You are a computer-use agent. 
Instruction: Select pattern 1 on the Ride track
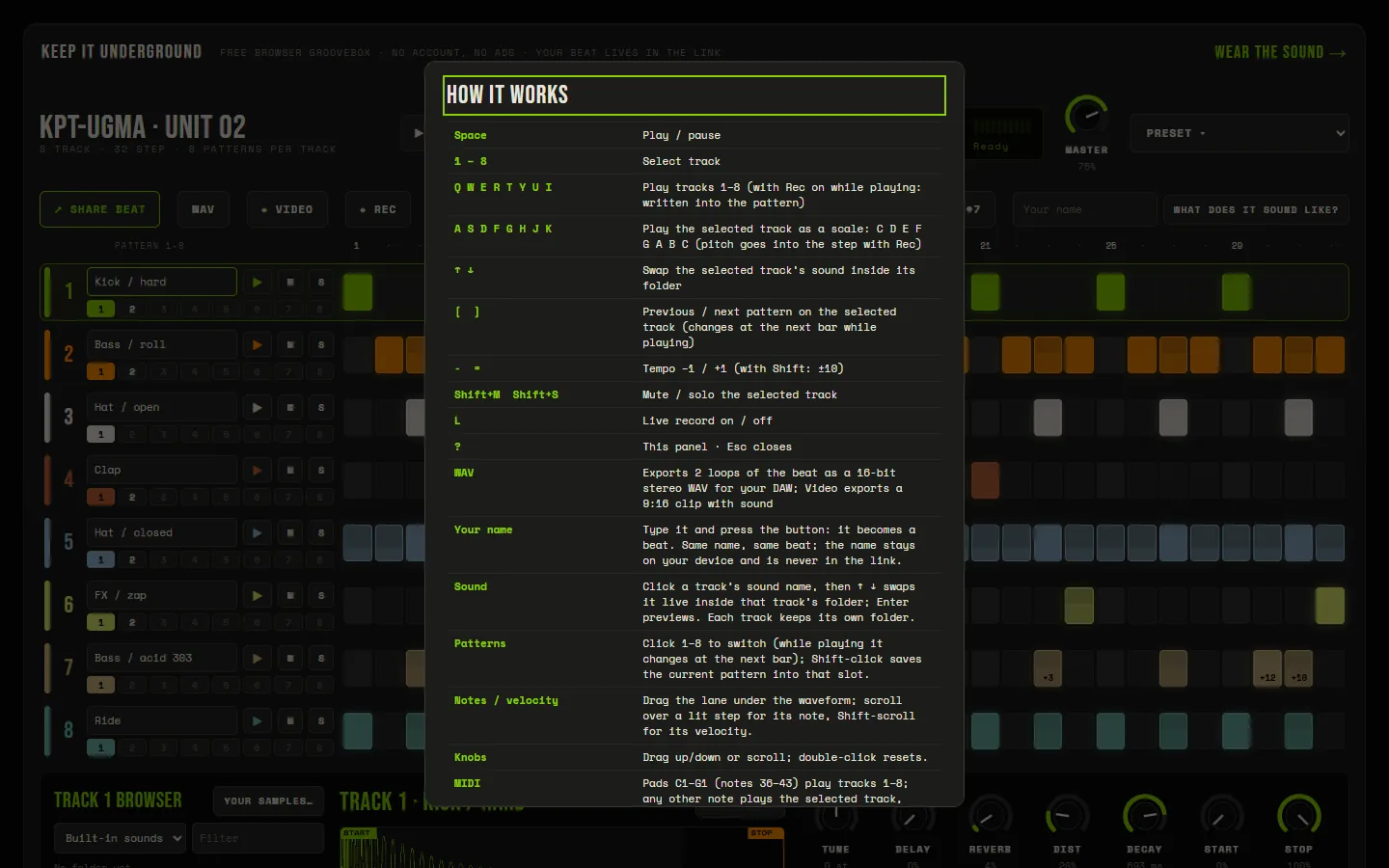(100, 747)
